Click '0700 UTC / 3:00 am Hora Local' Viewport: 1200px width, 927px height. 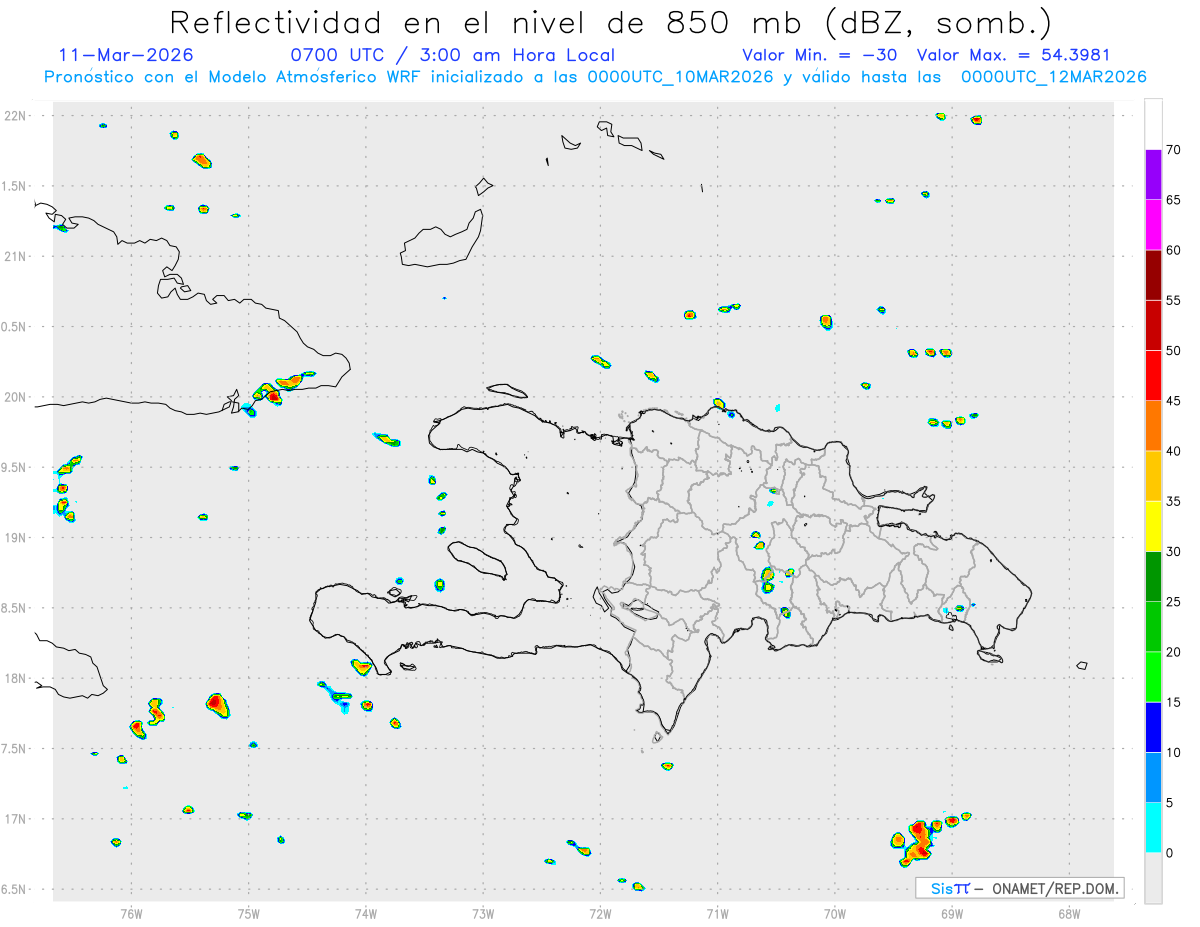[452, 55]
